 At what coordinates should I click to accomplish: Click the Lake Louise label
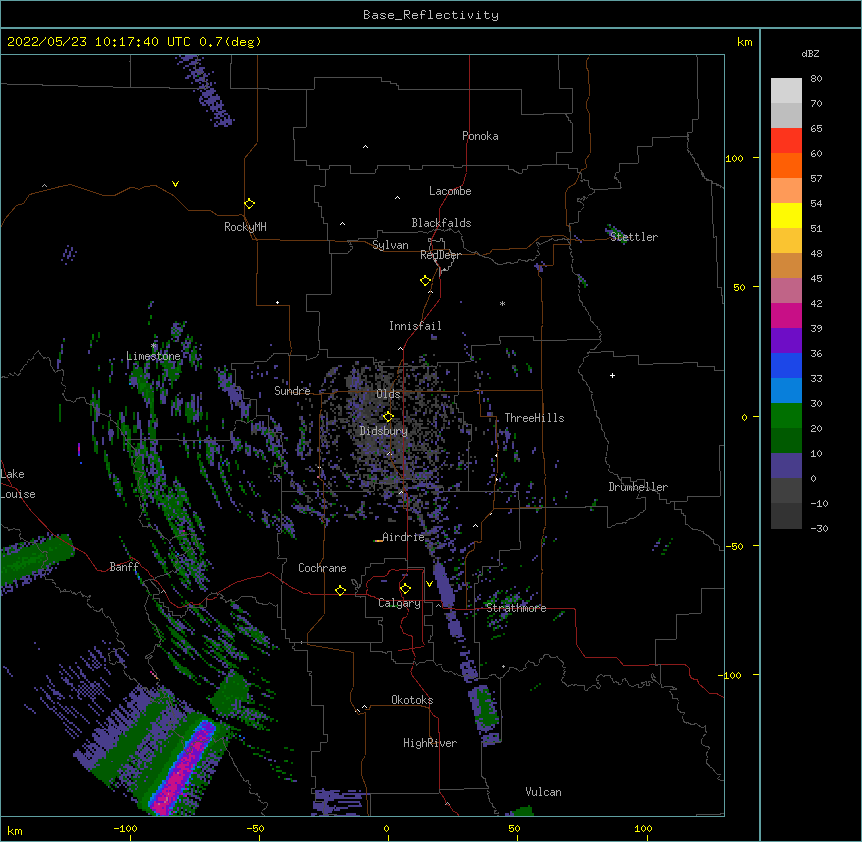(18, 484)
